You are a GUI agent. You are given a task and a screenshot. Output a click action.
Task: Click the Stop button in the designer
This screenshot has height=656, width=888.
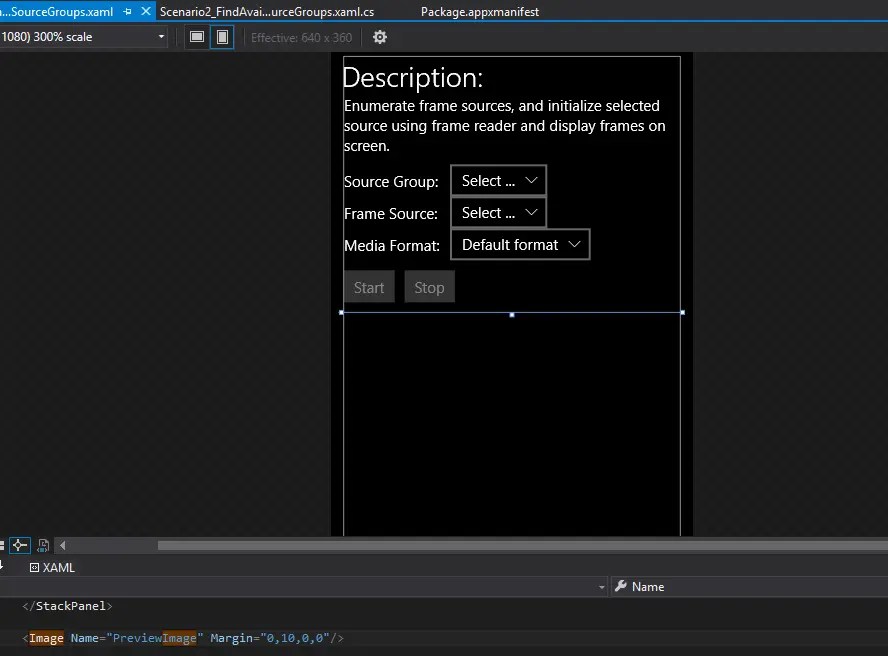429,287
